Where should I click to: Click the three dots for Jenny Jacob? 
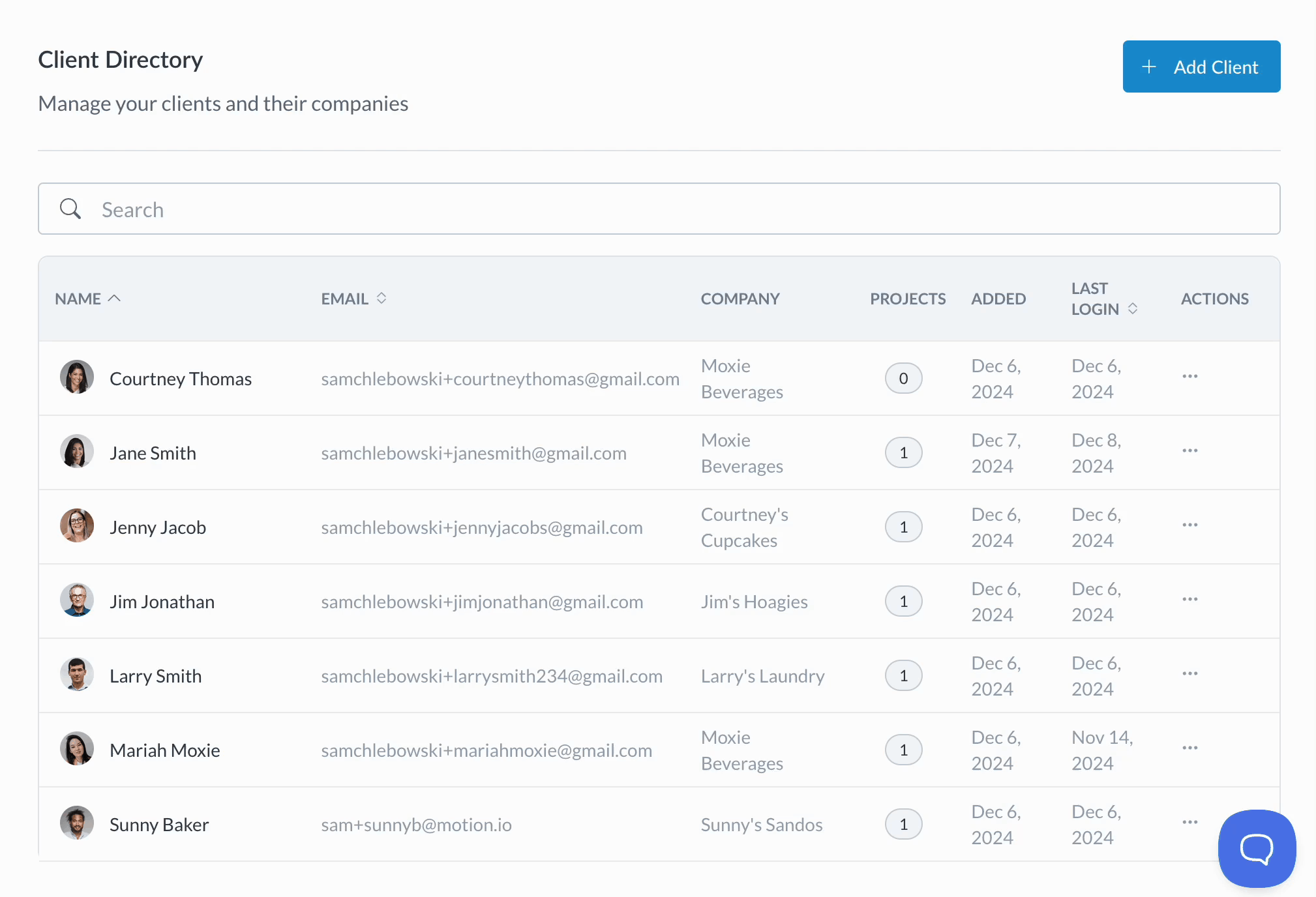1189,525
